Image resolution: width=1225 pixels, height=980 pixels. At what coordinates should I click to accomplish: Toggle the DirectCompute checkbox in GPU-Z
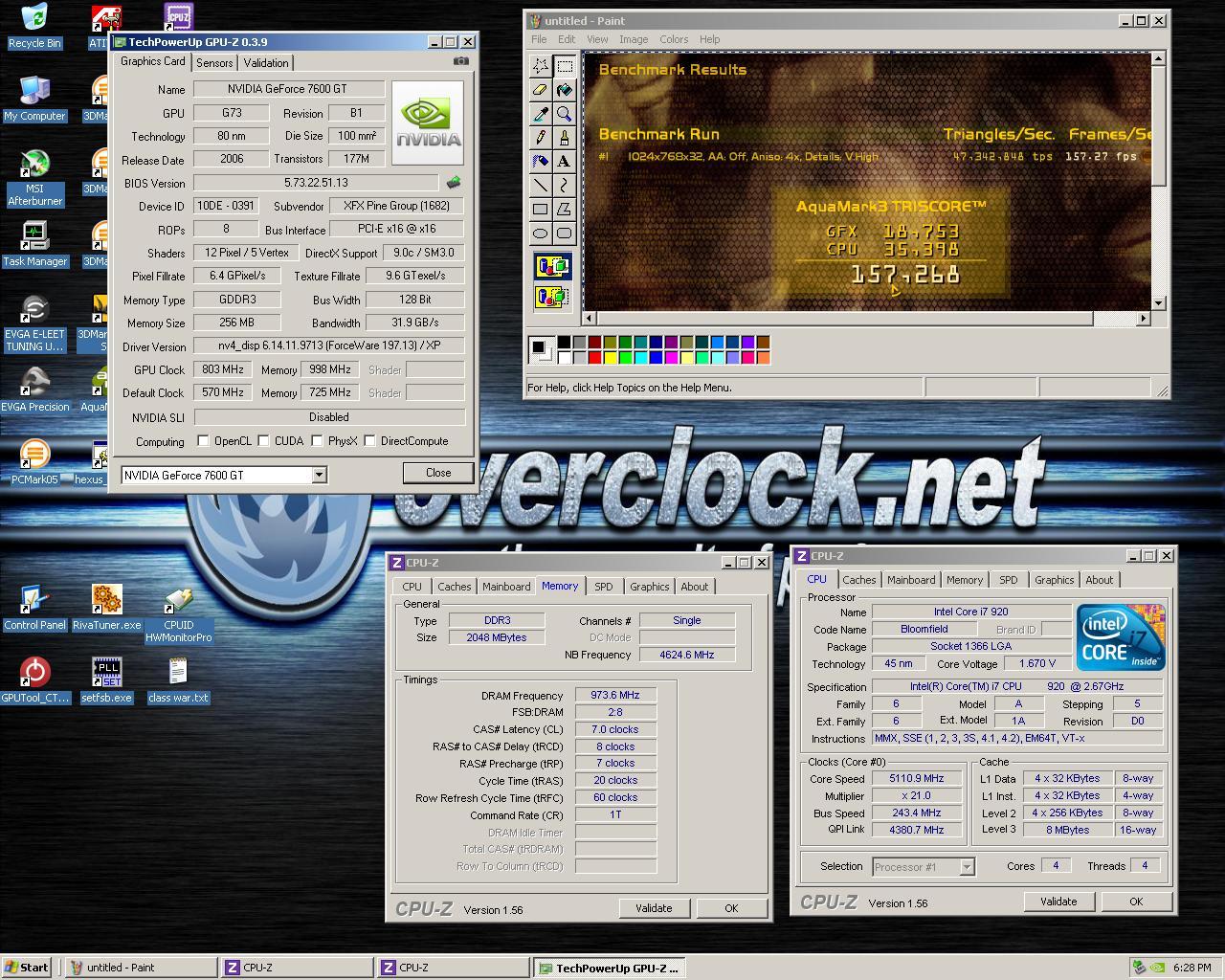point(369,441)
